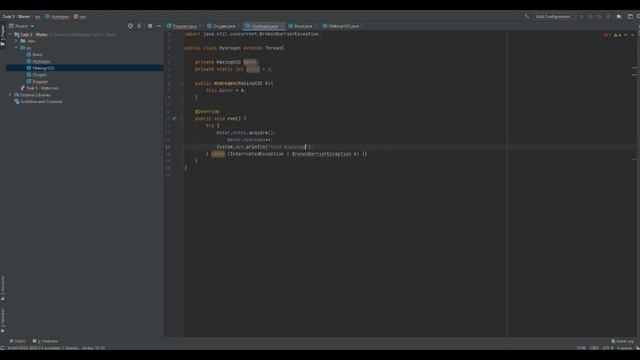Click run method breadcrumb in navigation bar
Image resolution: width=640 pixels, height=360 pixels.
80,17
